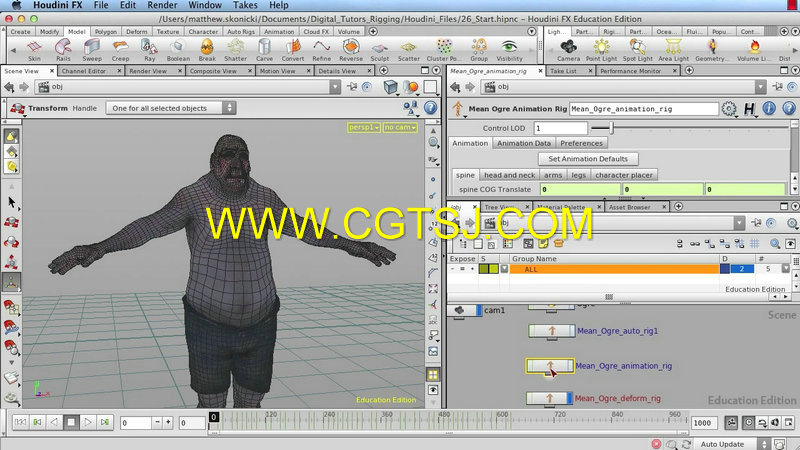The image size is (800, 450).
Task: Select the Refine shelf tool
Action: coord(321,51)
